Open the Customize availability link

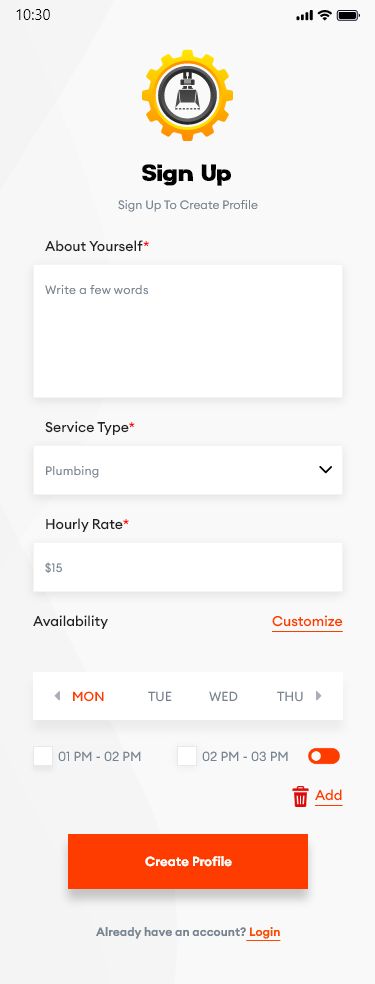pyautogui.click(x=307, y=621)
